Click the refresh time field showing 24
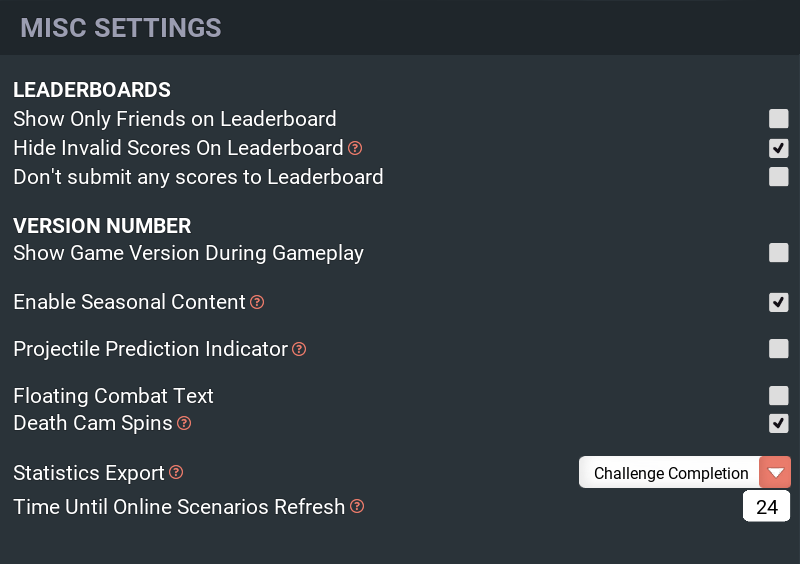800x564 pixels. click(x=766, y=506)
